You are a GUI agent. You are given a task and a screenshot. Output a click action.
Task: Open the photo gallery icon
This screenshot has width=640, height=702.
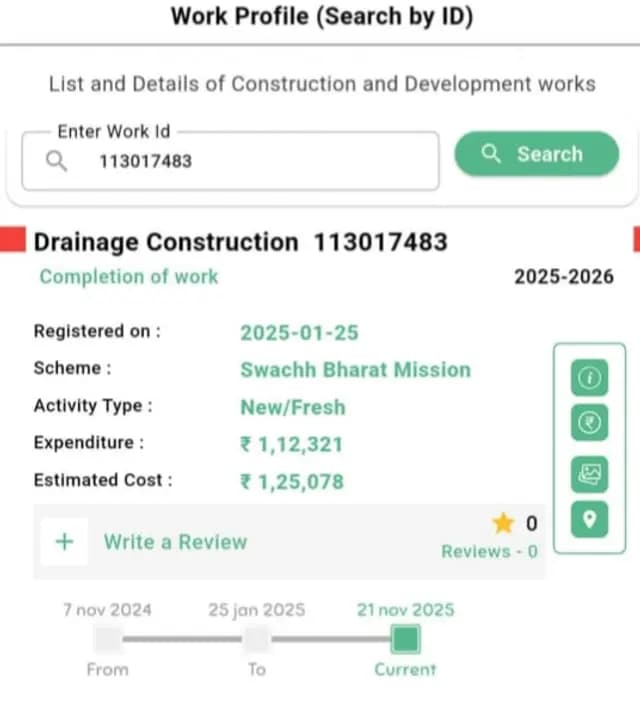point(589,472)
